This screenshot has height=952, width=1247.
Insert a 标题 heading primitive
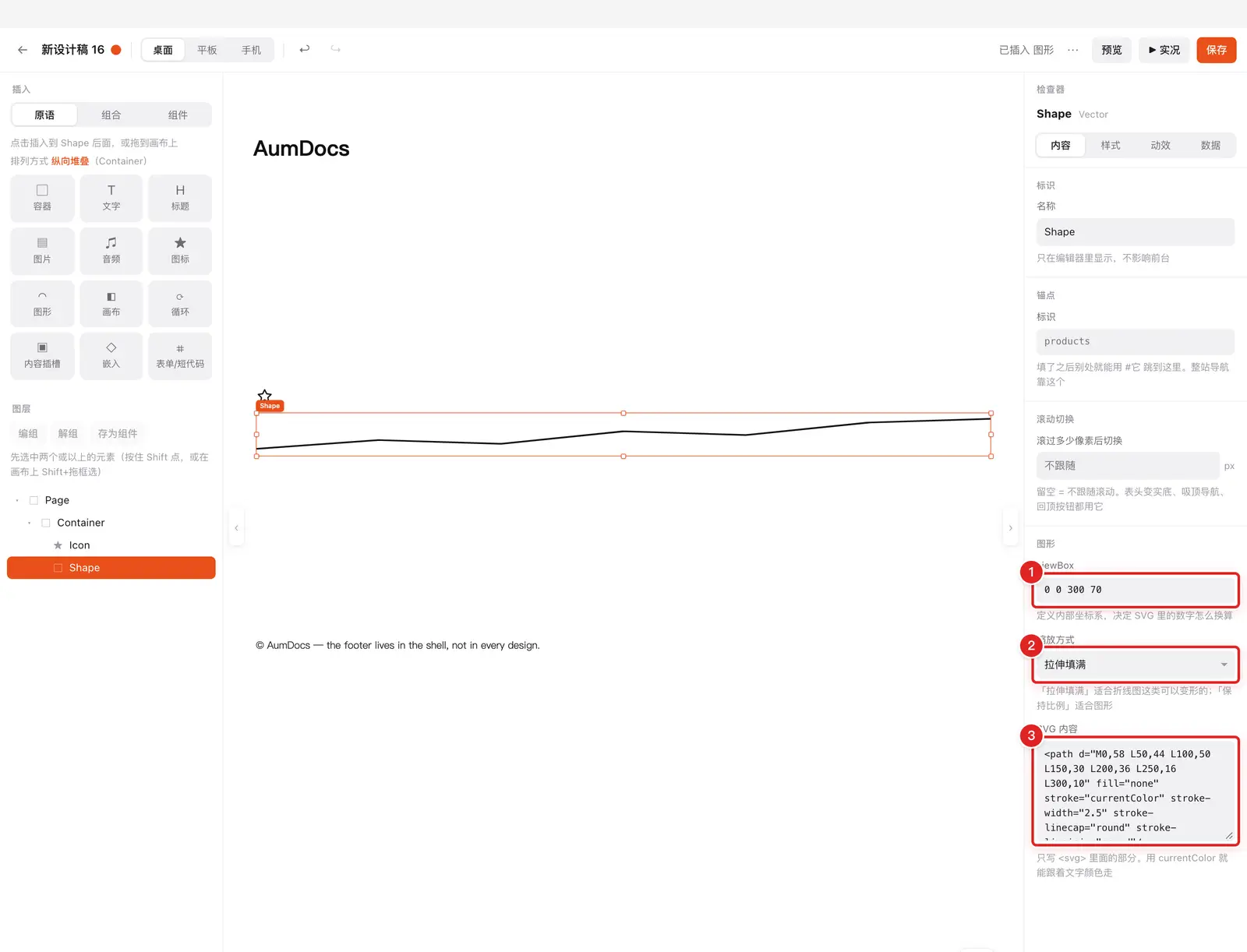pos(180,198)
